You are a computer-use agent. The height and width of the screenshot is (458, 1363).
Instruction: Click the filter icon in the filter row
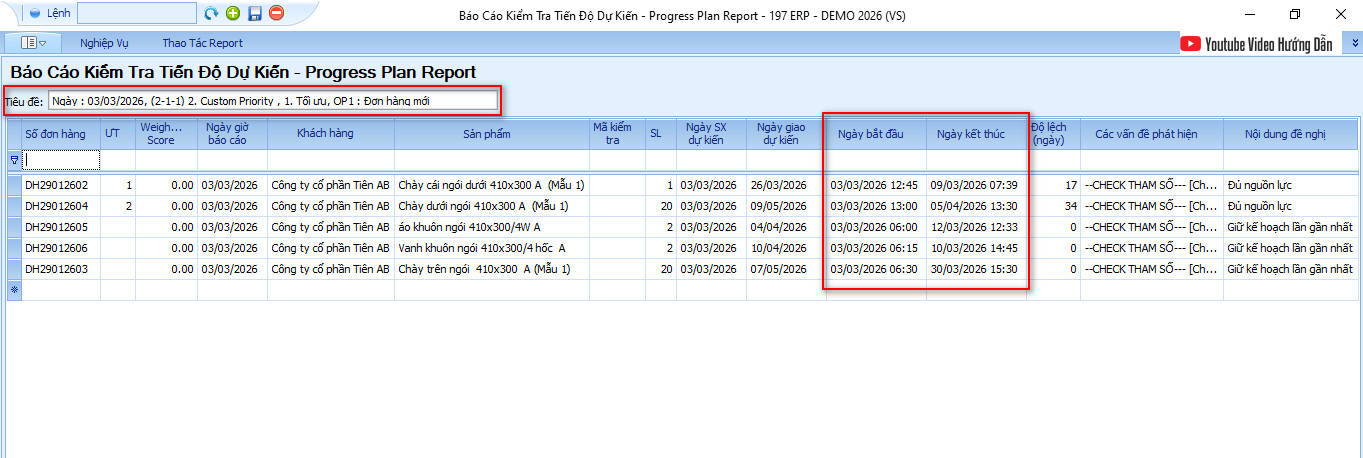[14, 160]
